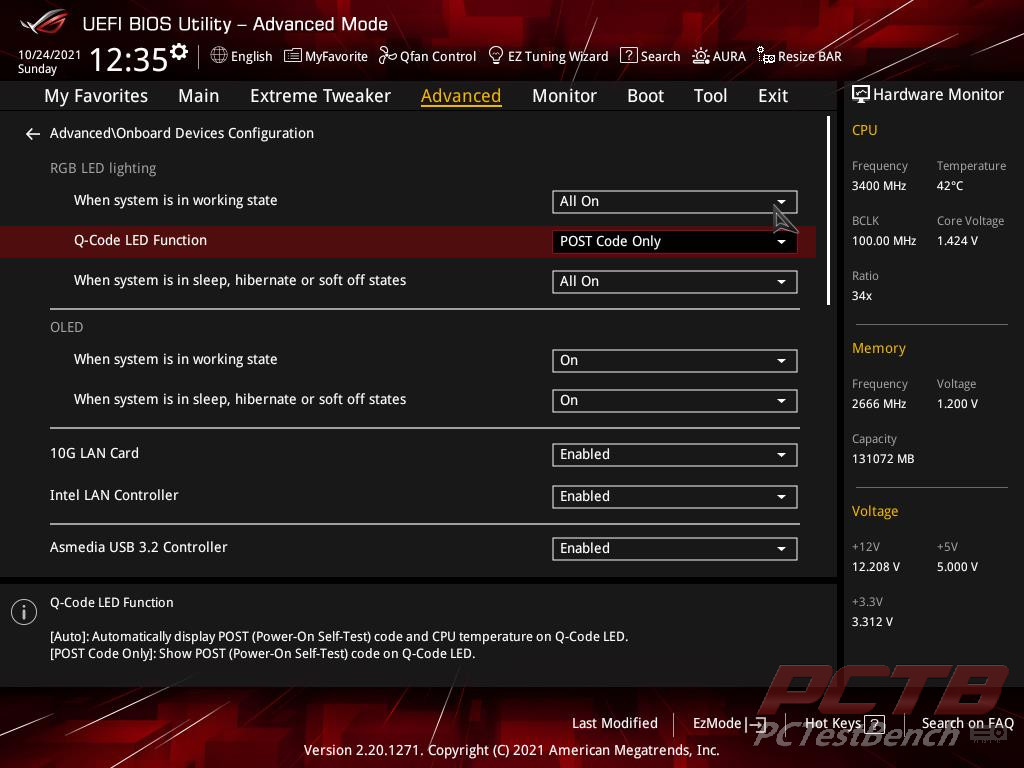Click the Version 2.20.1271 copyright text
The image size is (1024, 768).
coord(511,750)
